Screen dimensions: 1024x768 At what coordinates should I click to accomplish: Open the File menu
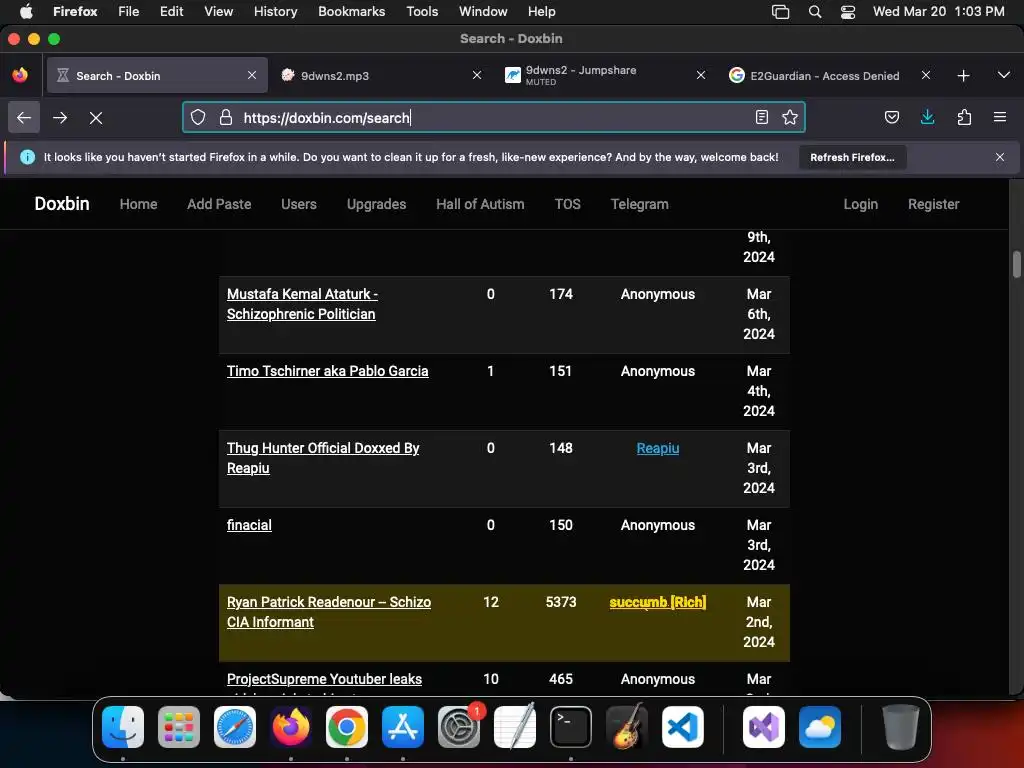pos(129,12)
